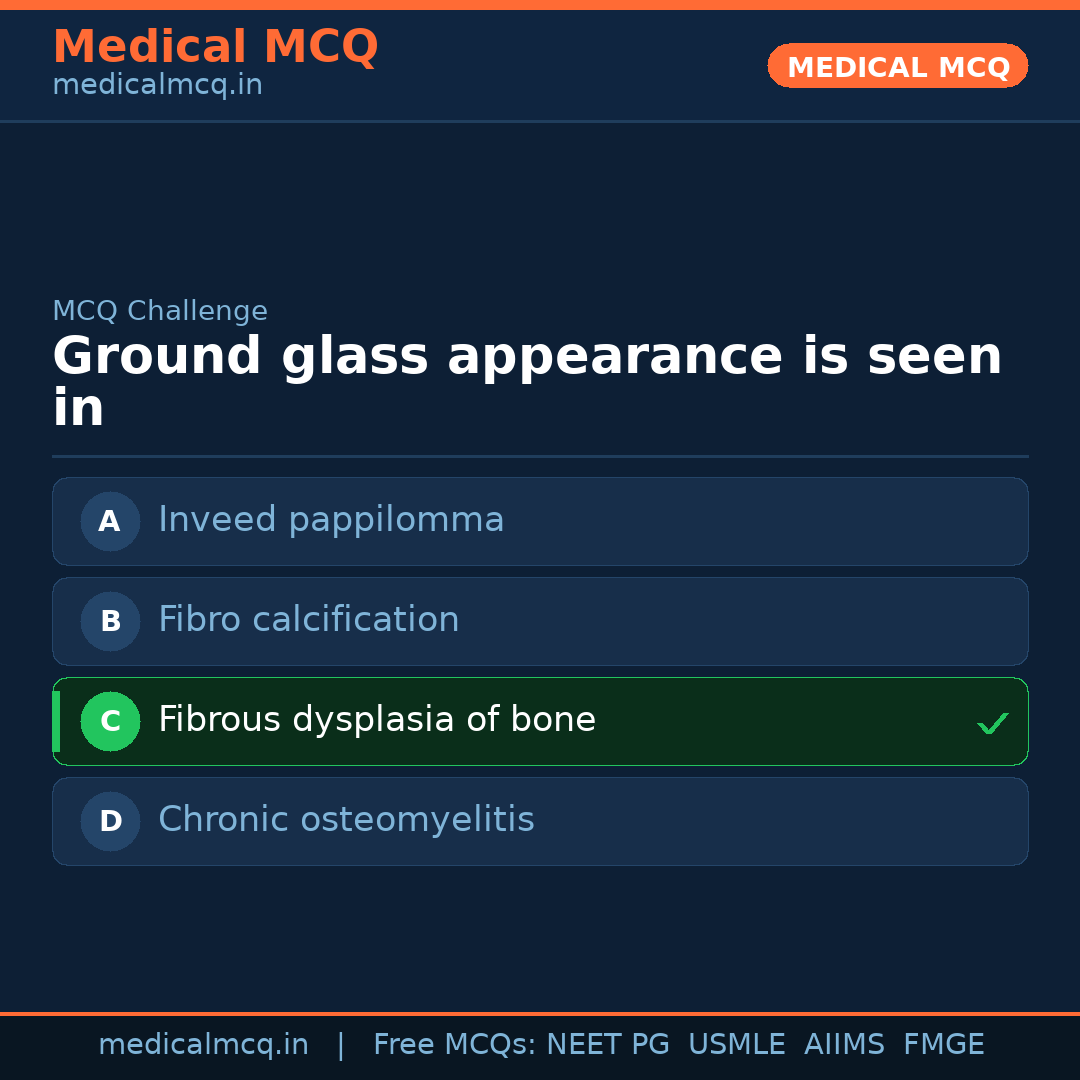Click the letter B option circle
Screen dimensions: 1080x1080
click(x=110, y=621)
